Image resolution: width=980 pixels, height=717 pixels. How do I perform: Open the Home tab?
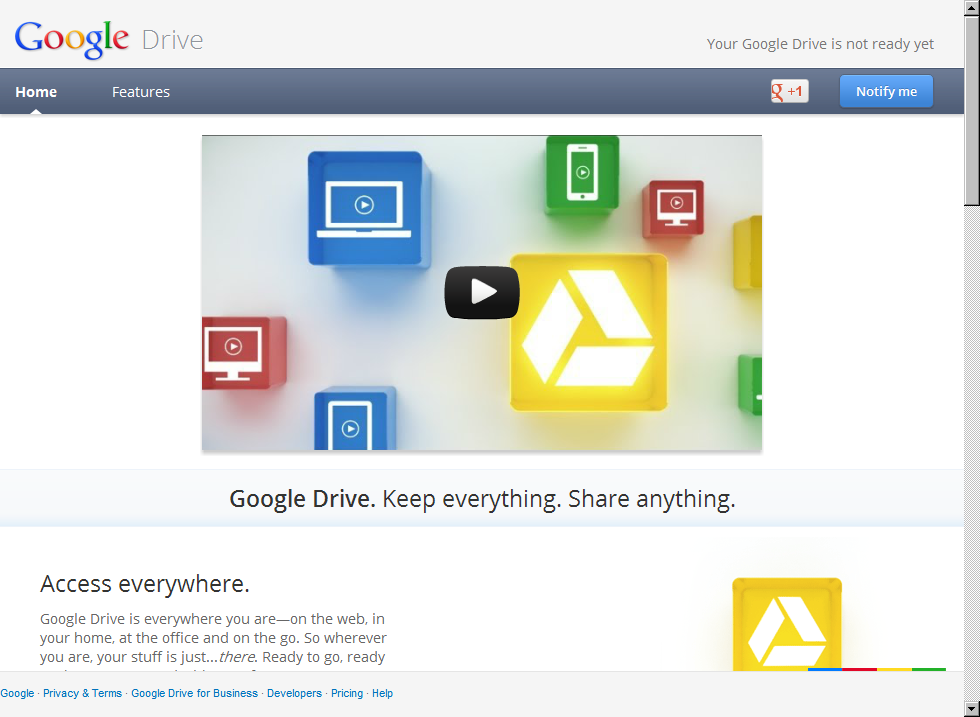tap(36, 92)
